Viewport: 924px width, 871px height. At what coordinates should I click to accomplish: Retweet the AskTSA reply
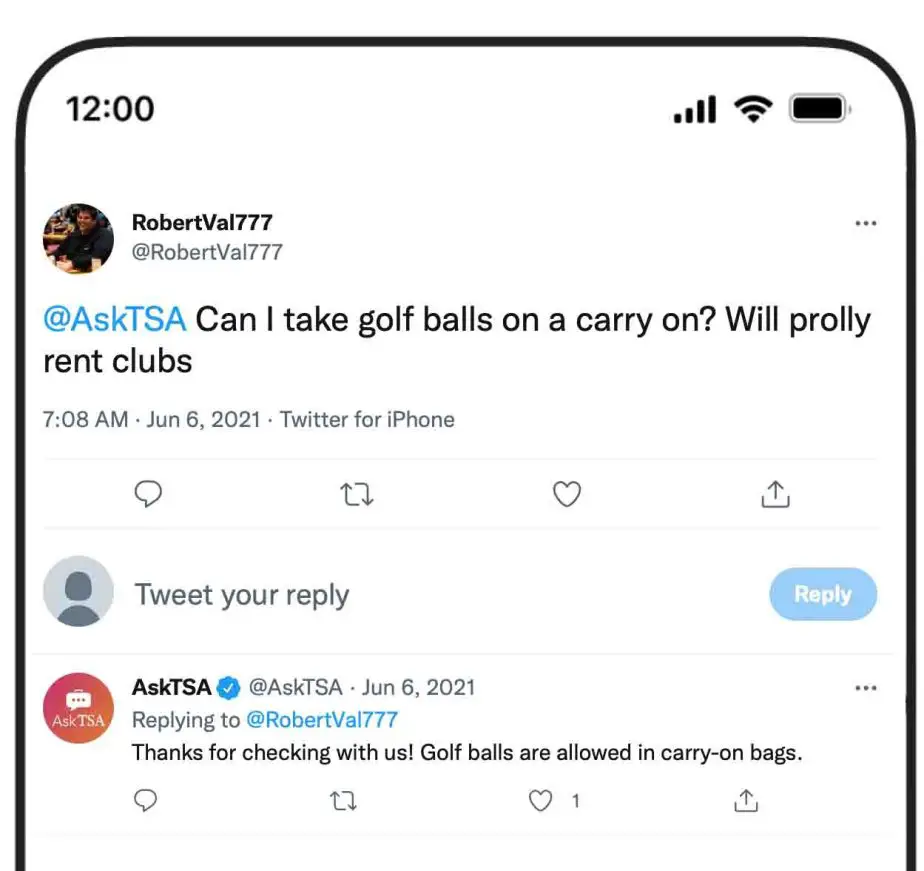(x=343, y=800)
